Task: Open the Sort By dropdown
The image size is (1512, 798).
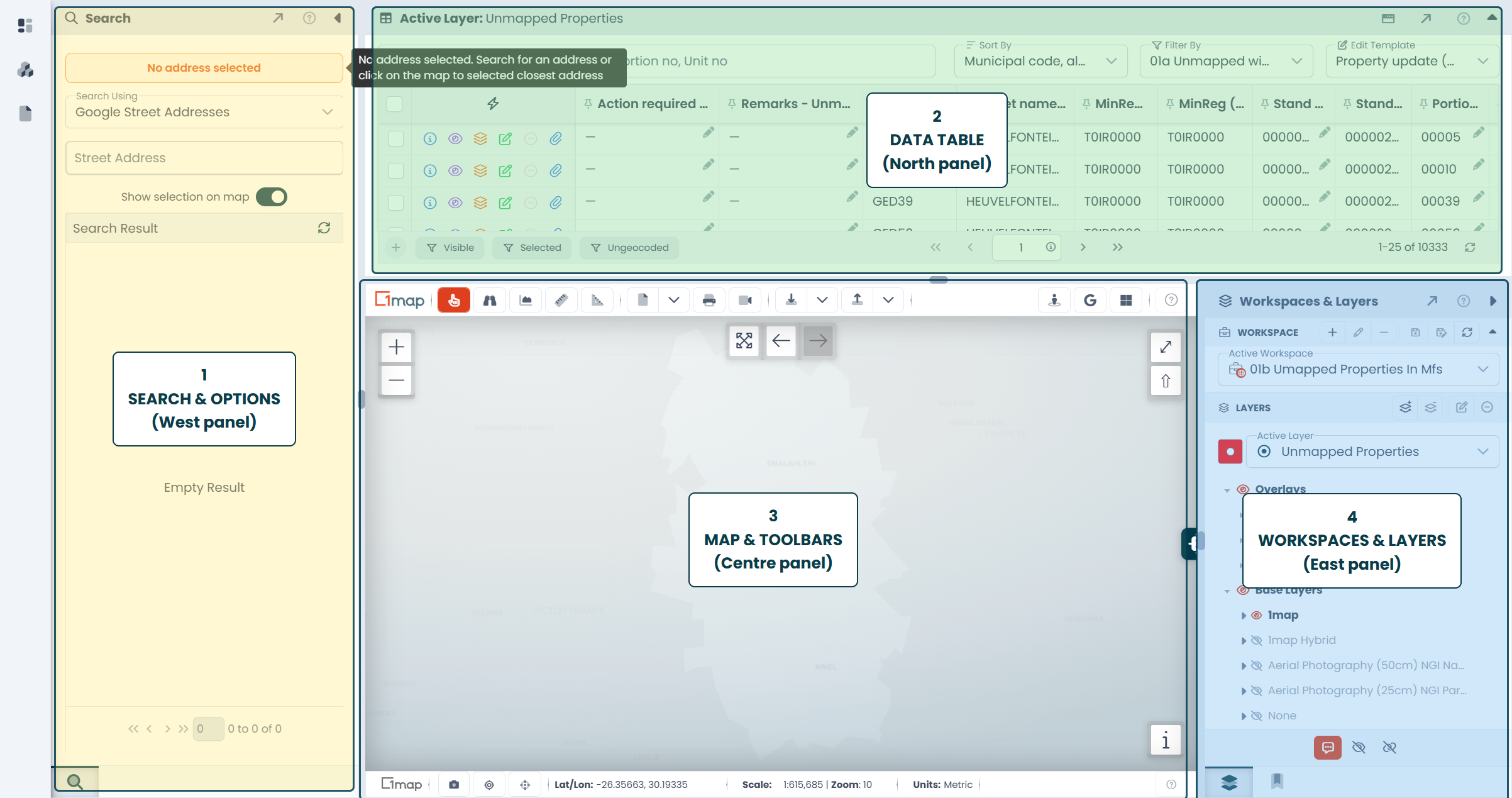Action: tap(1040, 61)
